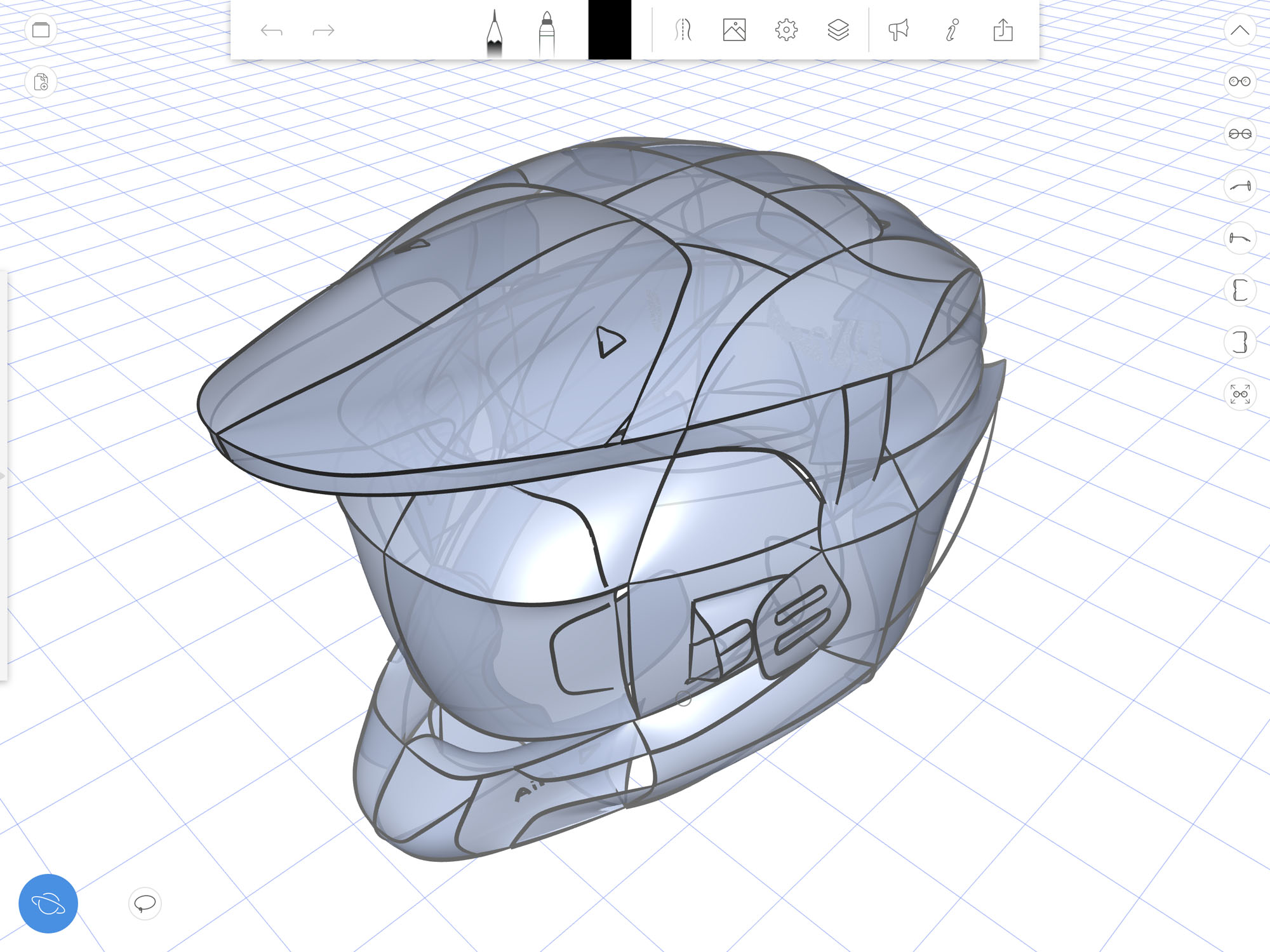Select the marker pen tool

point(546,34)
